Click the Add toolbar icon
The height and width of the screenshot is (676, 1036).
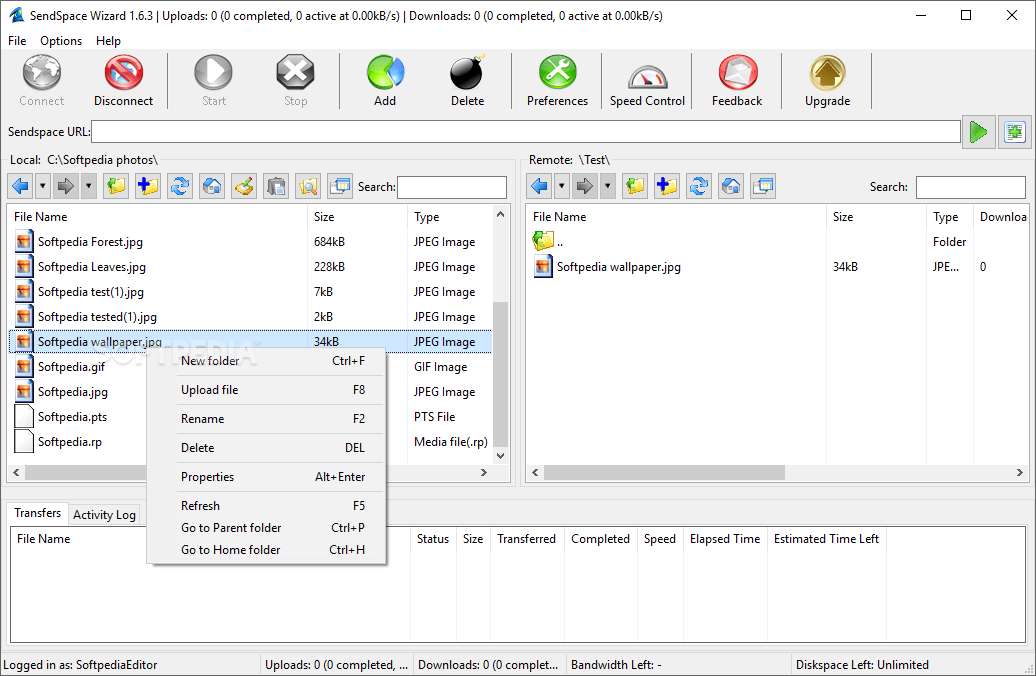click(385, 81)
